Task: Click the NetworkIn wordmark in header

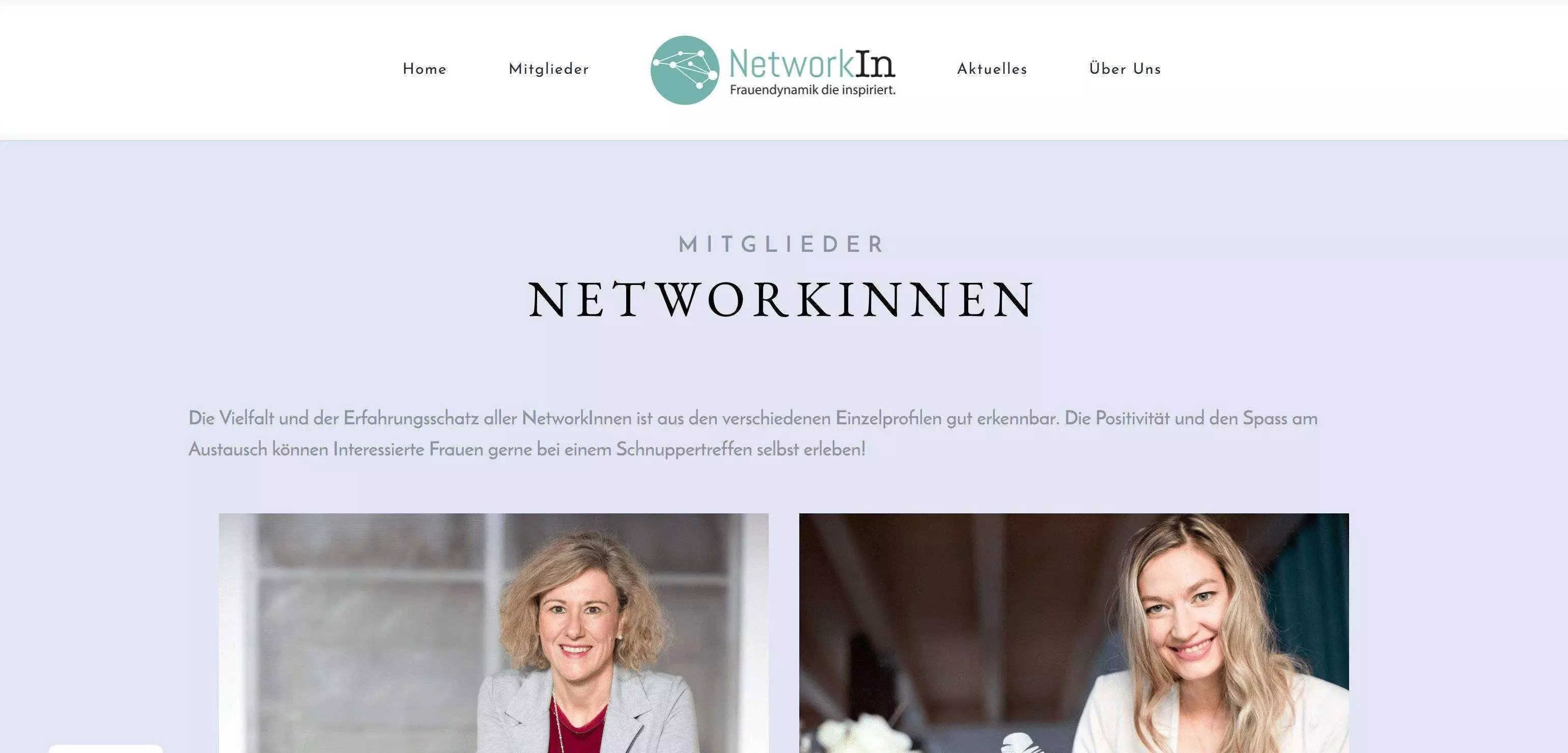Action: coord(812,63)
